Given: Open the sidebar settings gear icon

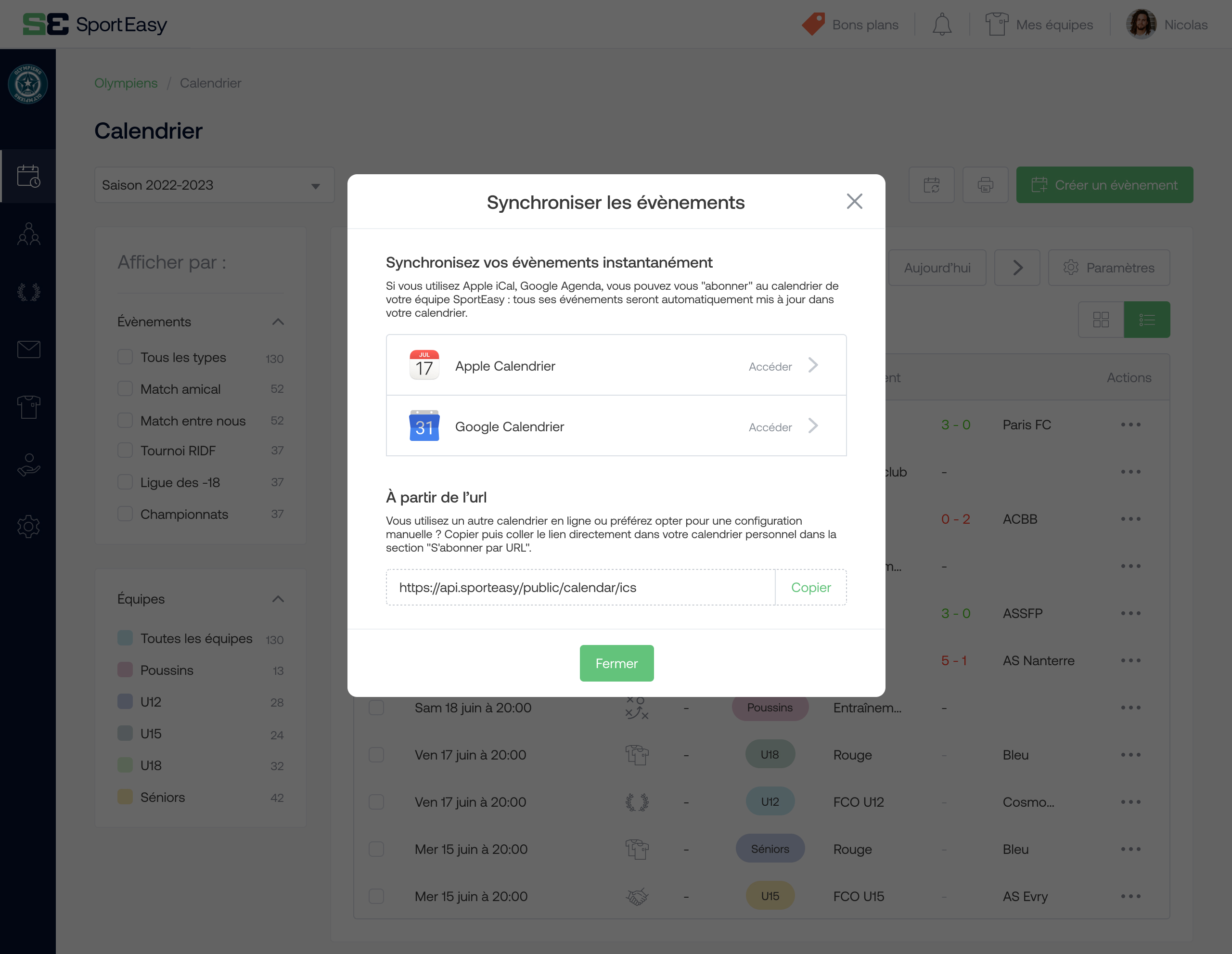Looking at the screenshot, I should click(28, 527).
